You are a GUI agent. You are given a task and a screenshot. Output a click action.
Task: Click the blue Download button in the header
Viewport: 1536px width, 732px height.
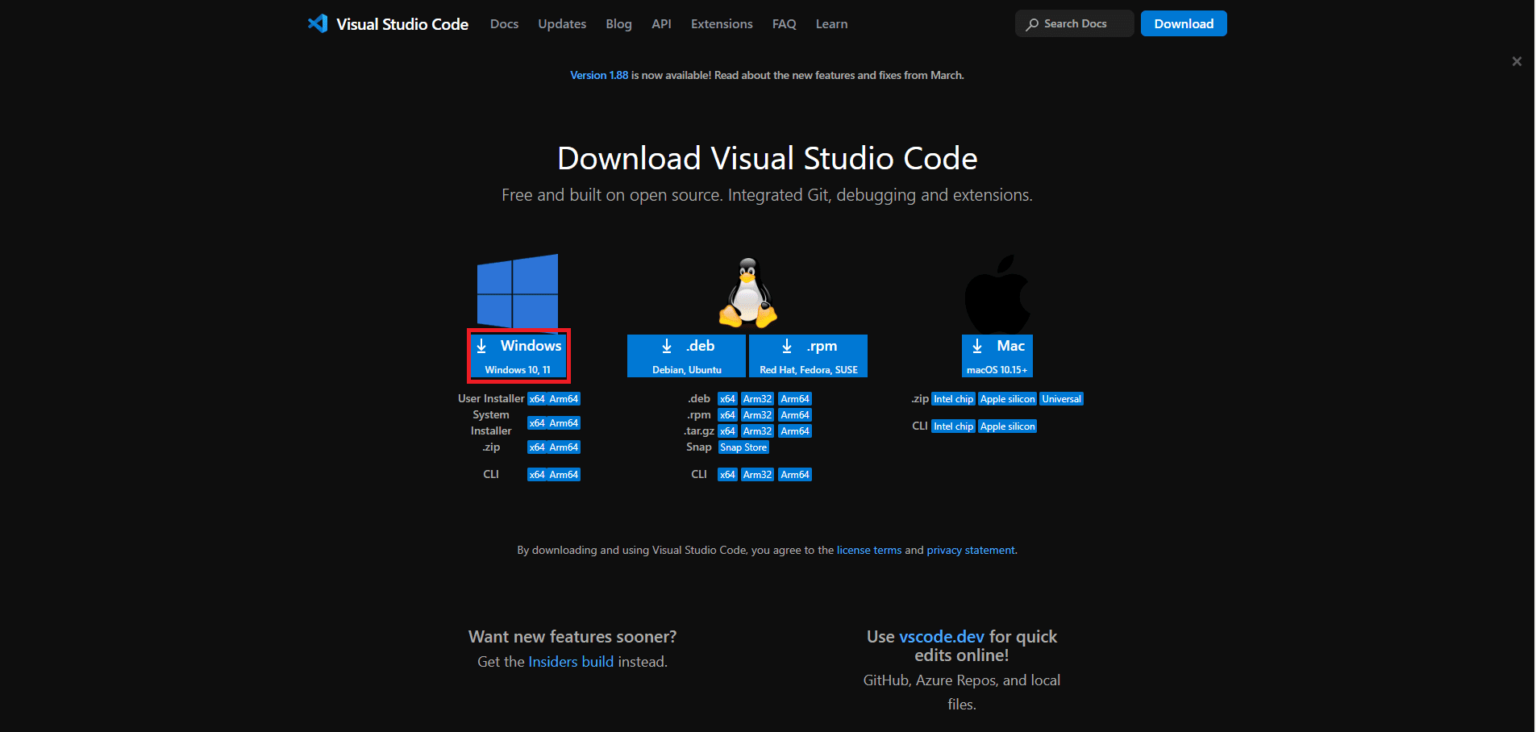coord(1183,23)
